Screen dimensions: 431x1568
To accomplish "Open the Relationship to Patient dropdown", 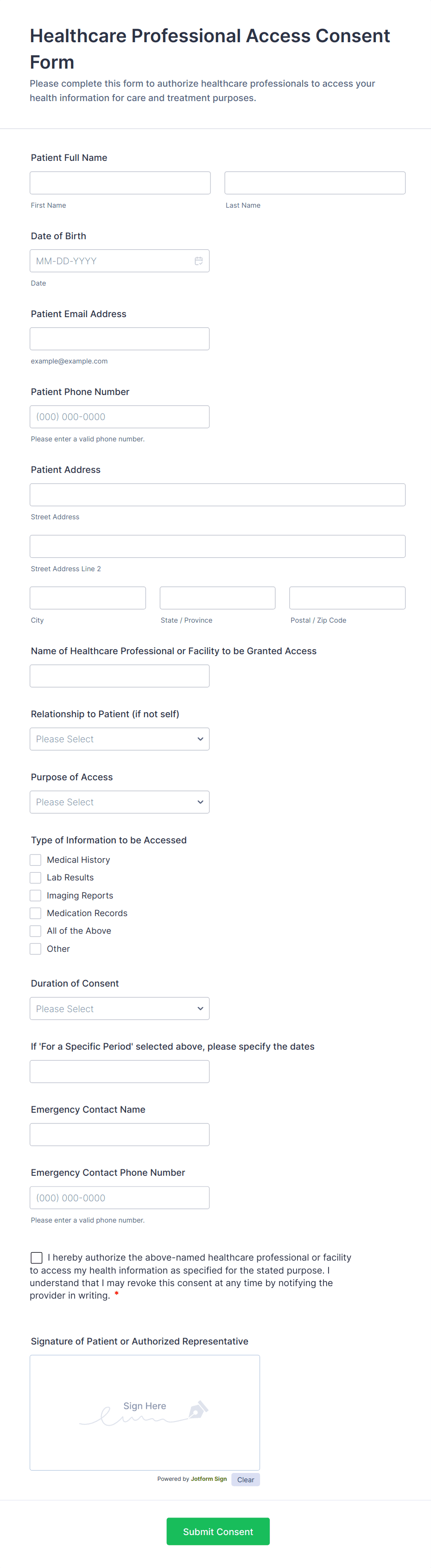I will pos(119,739).
